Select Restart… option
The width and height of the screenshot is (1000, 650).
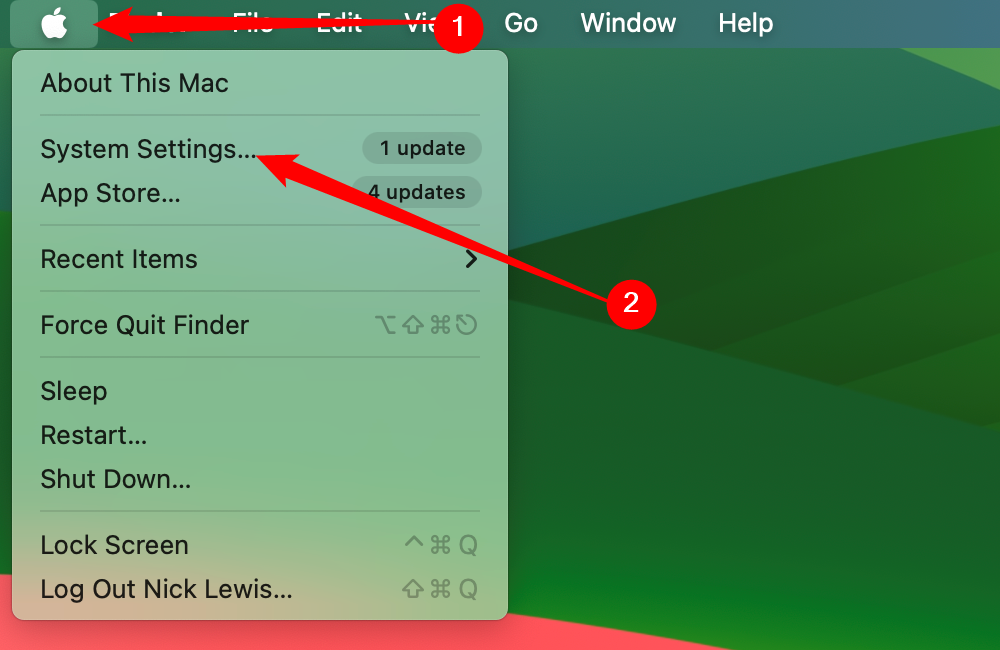[x=260, y=435]
